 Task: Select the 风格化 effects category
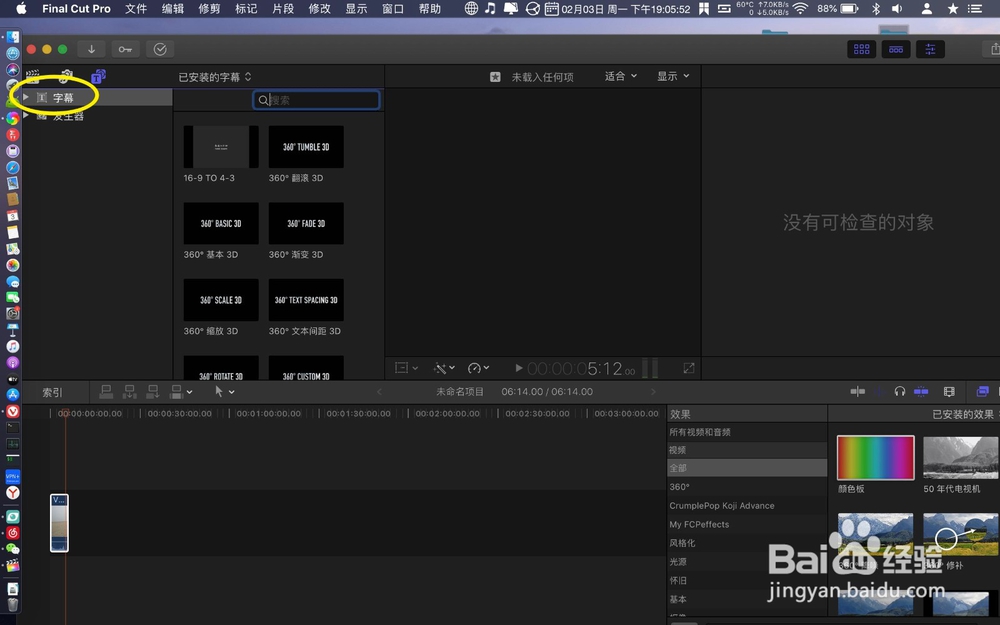pyautogui.click(x=682, y=542)
